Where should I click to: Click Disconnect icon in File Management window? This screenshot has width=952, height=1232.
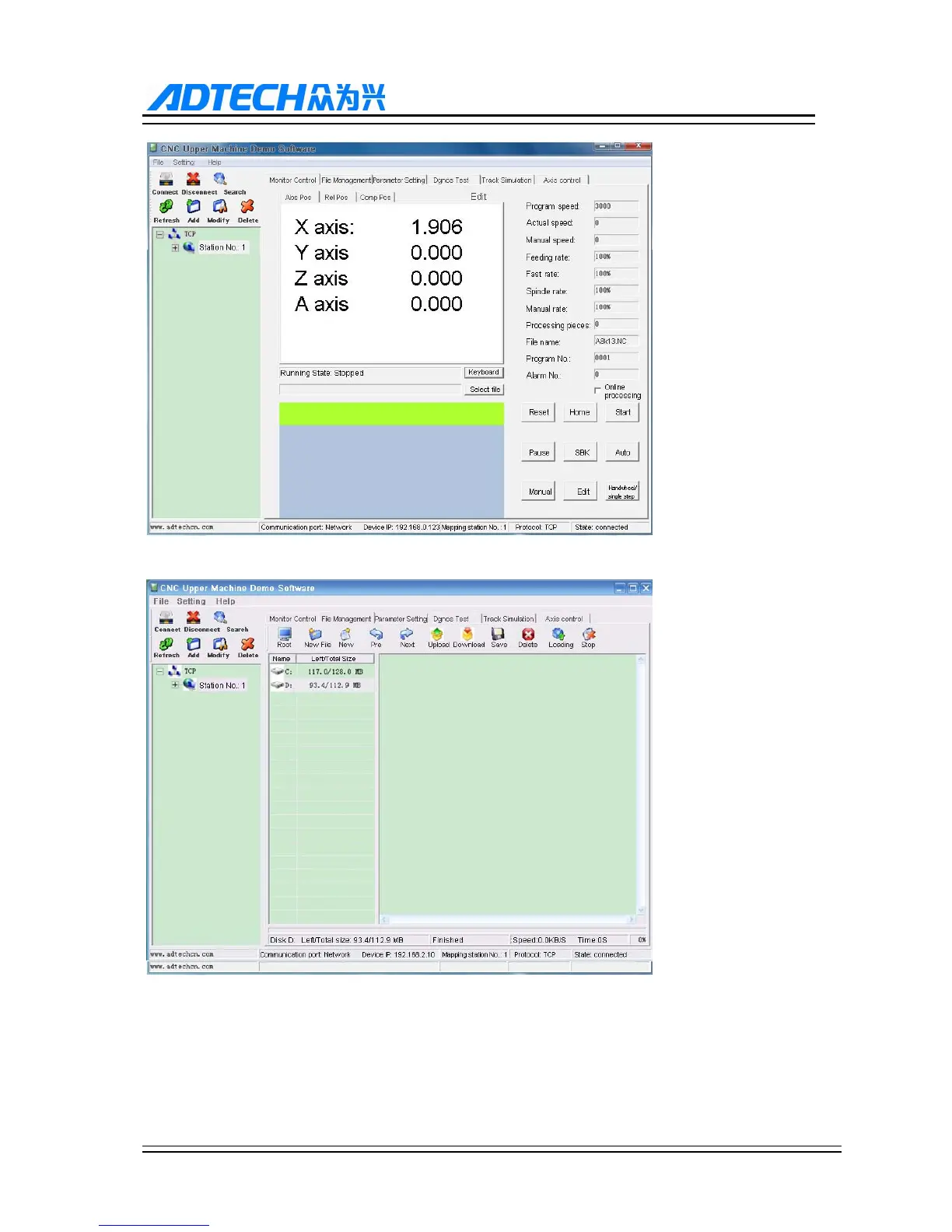(x=194, y=617)
